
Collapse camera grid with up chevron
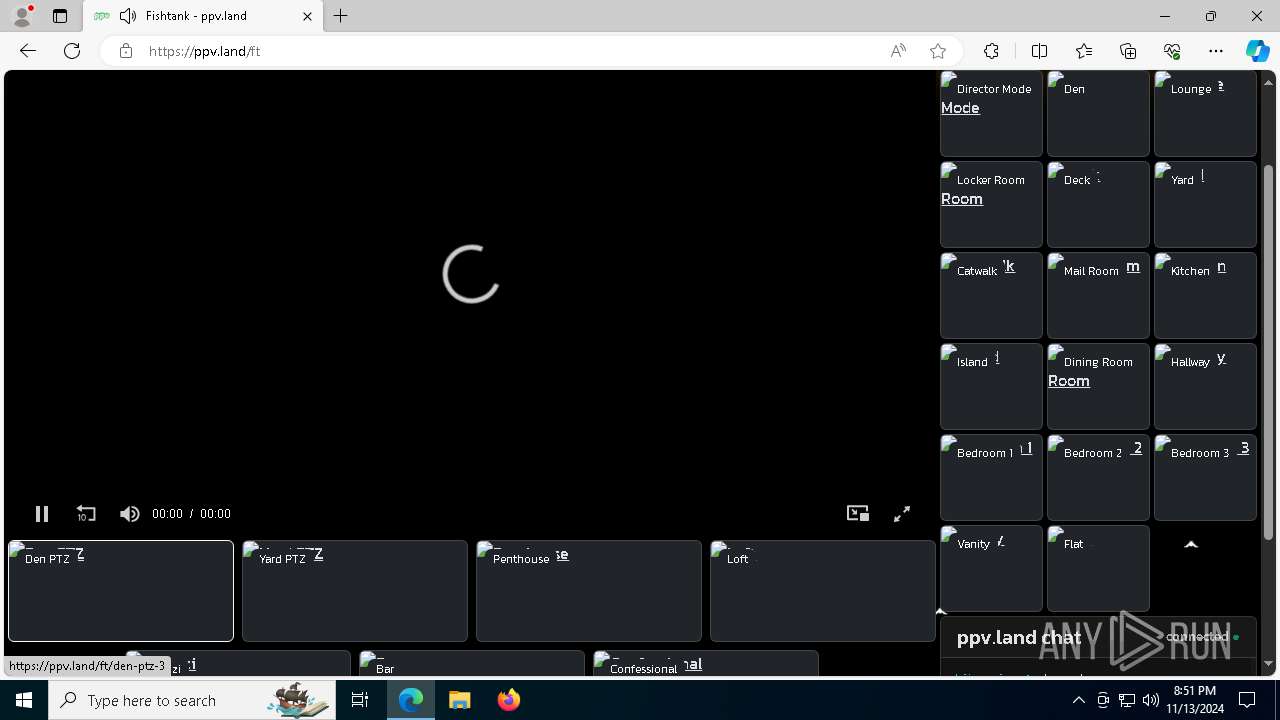[x=1191, y=544]
